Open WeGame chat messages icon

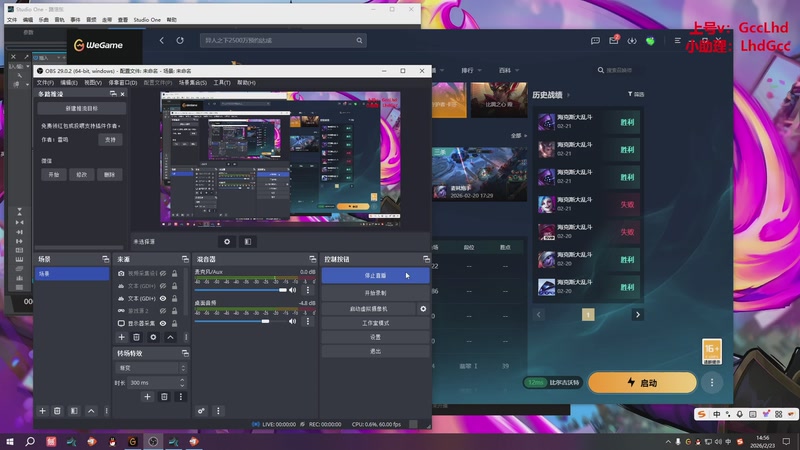[x=595, y=41]
